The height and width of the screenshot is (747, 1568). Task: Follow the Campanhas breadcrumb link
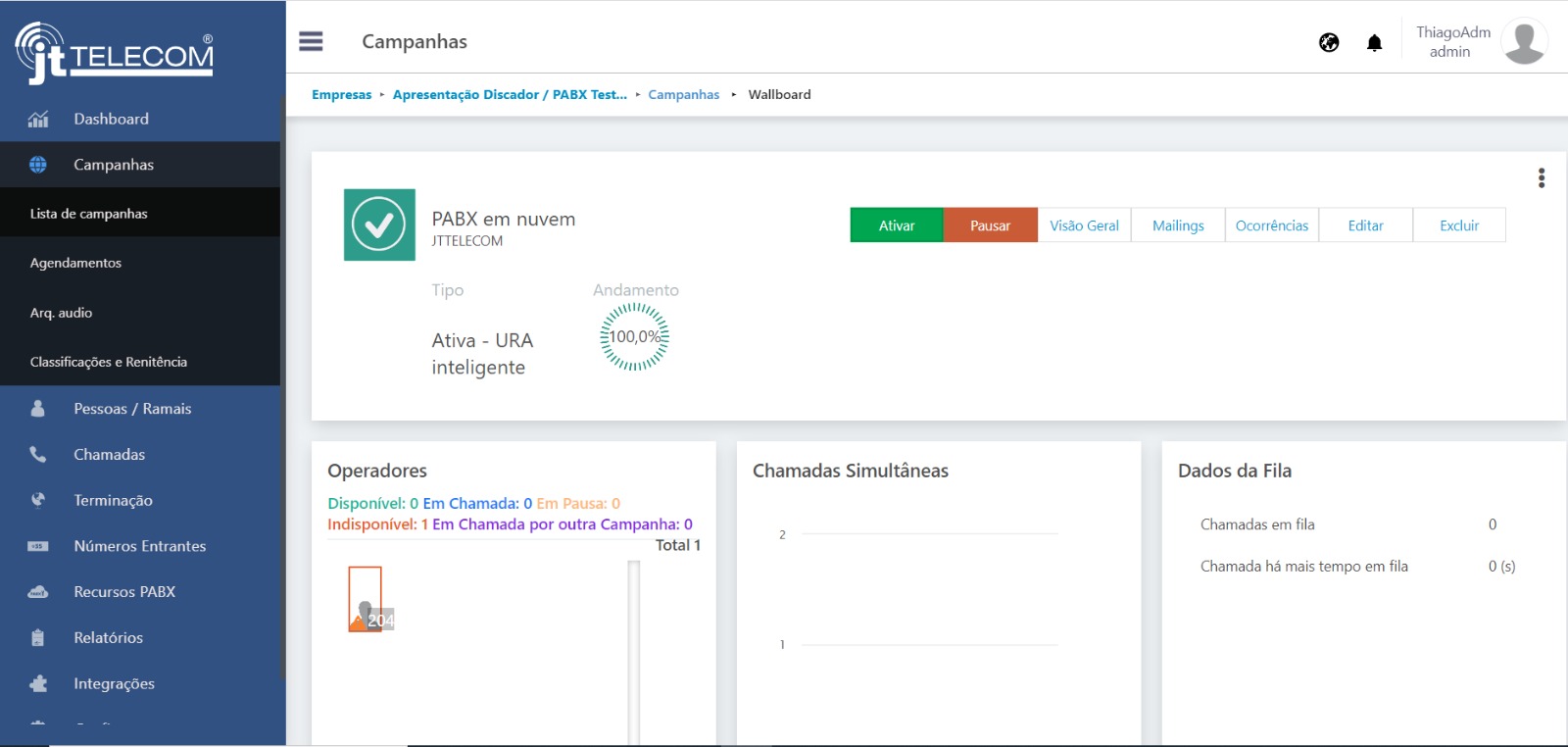(683, 94)
